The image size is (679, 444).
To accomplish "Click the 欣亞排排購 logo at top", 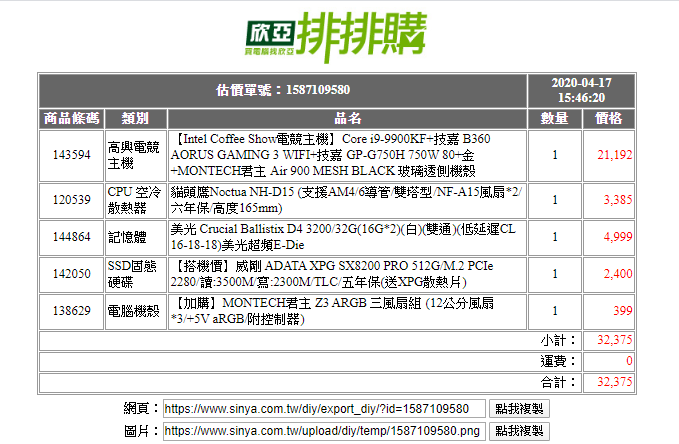I will tap(336, 36).
